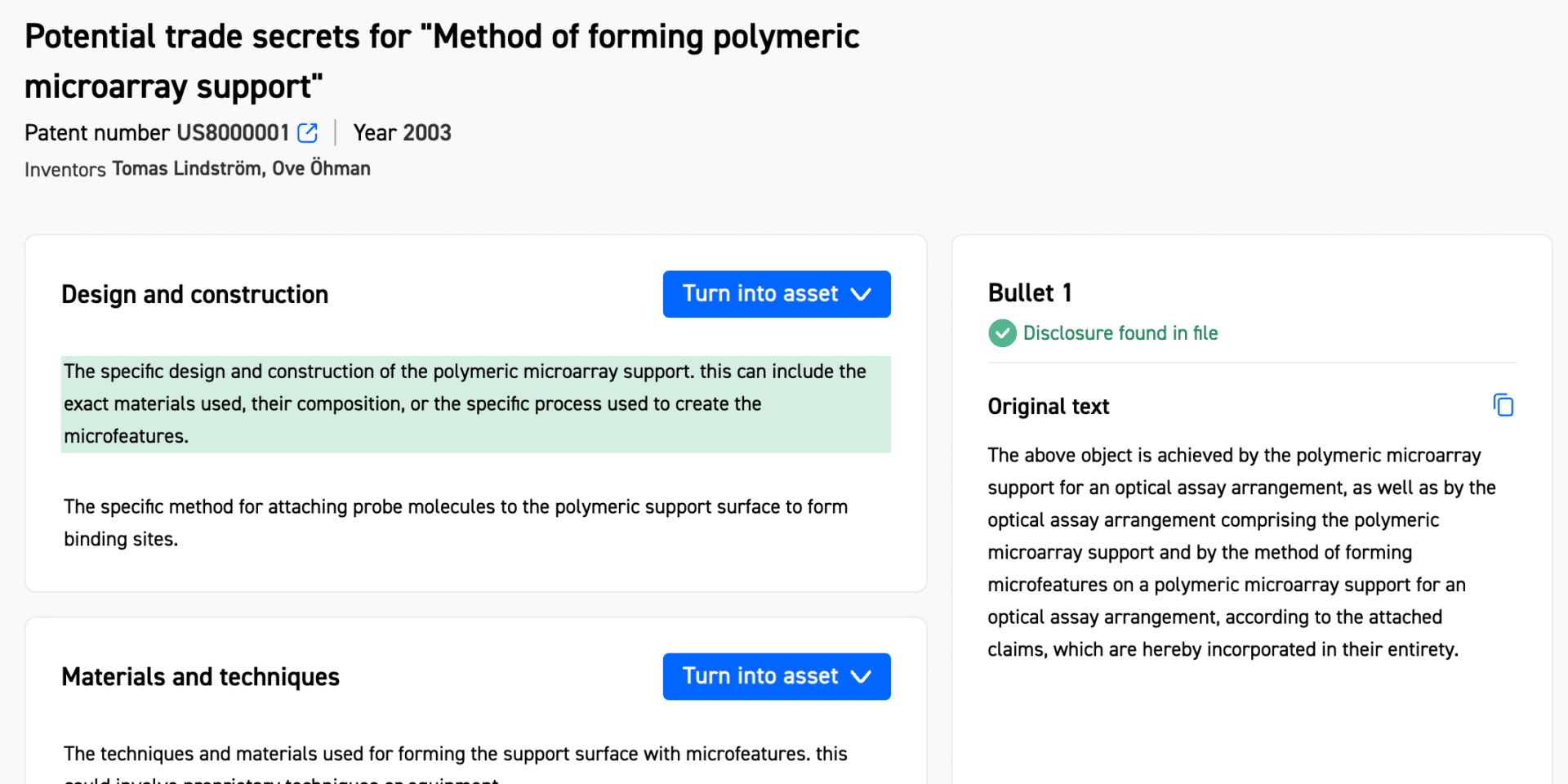Image resolution: width=1568 pixels, height=784 pixels.
Task: Copy the original text with clipboard icon
Action: [x=1503, y=405]
